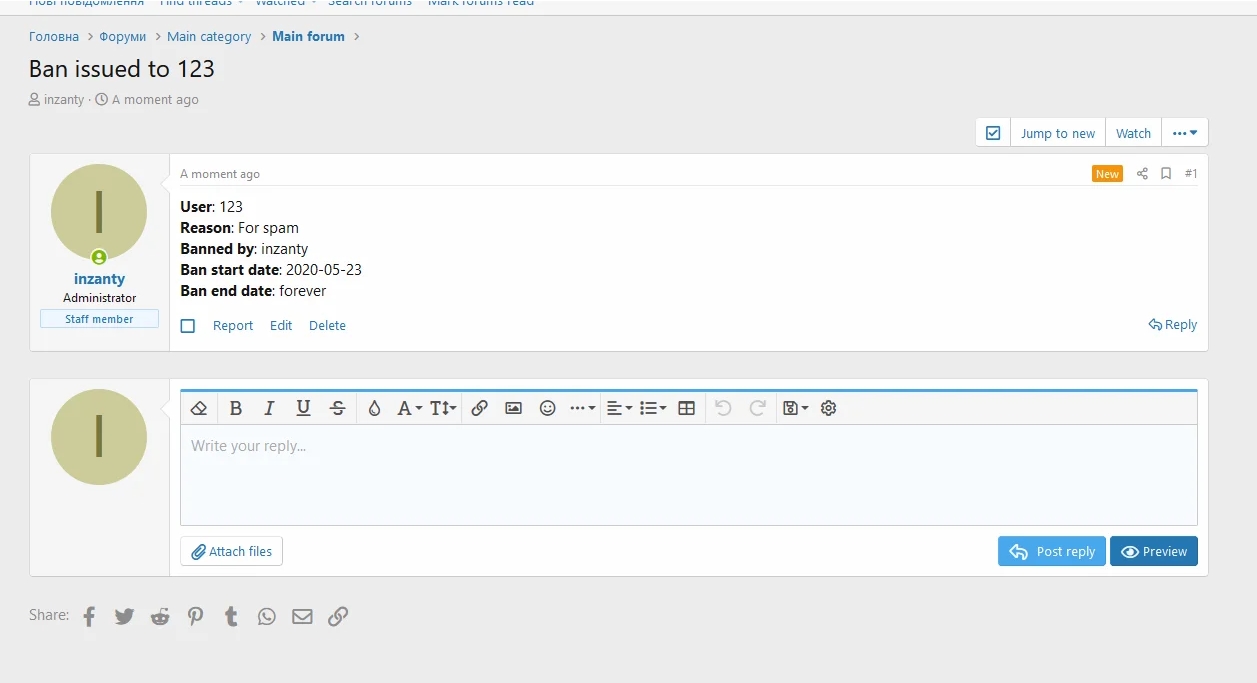Open the font size dropdown
The width and height of the screenshot is (1257, 683).
click(x=441, y=408)
